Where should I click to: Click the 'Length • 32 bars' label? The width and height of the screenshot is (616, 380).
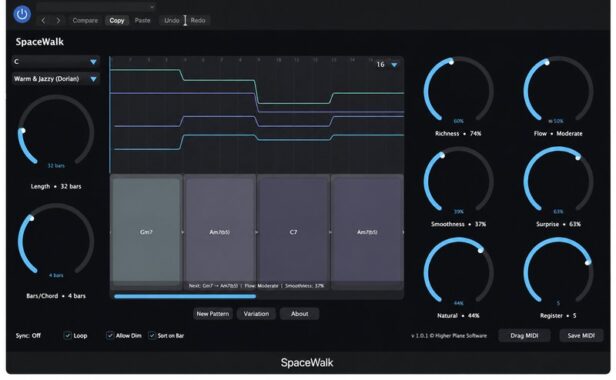[56, 187]
